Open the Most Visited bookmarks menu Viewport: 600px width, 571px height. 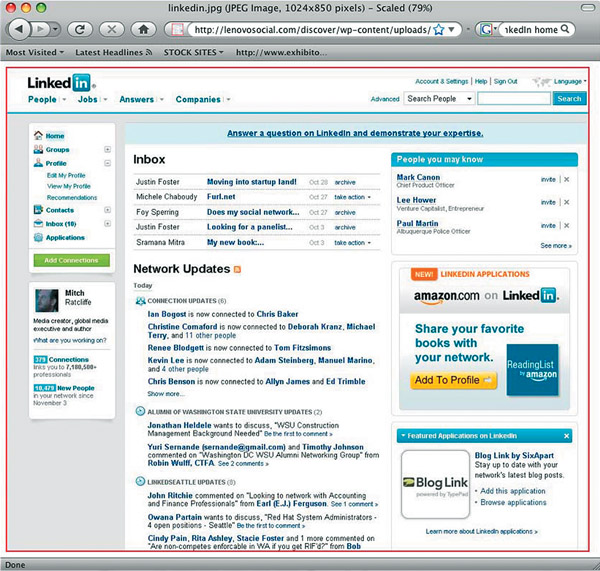click(x=35, y=52)
